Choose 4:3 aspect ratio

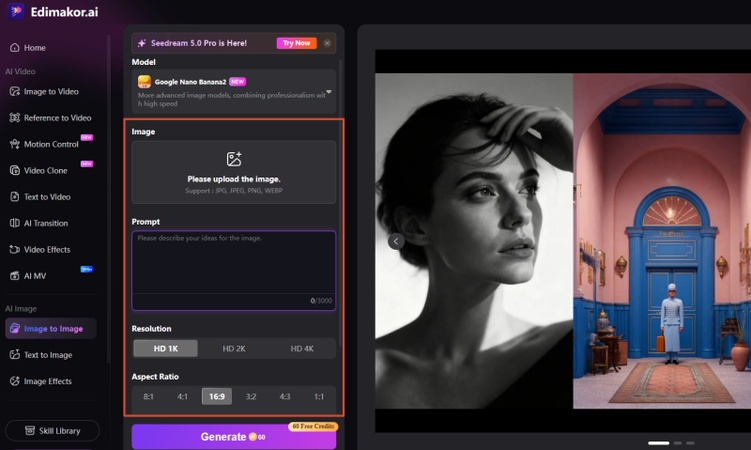tap(285, 396)
